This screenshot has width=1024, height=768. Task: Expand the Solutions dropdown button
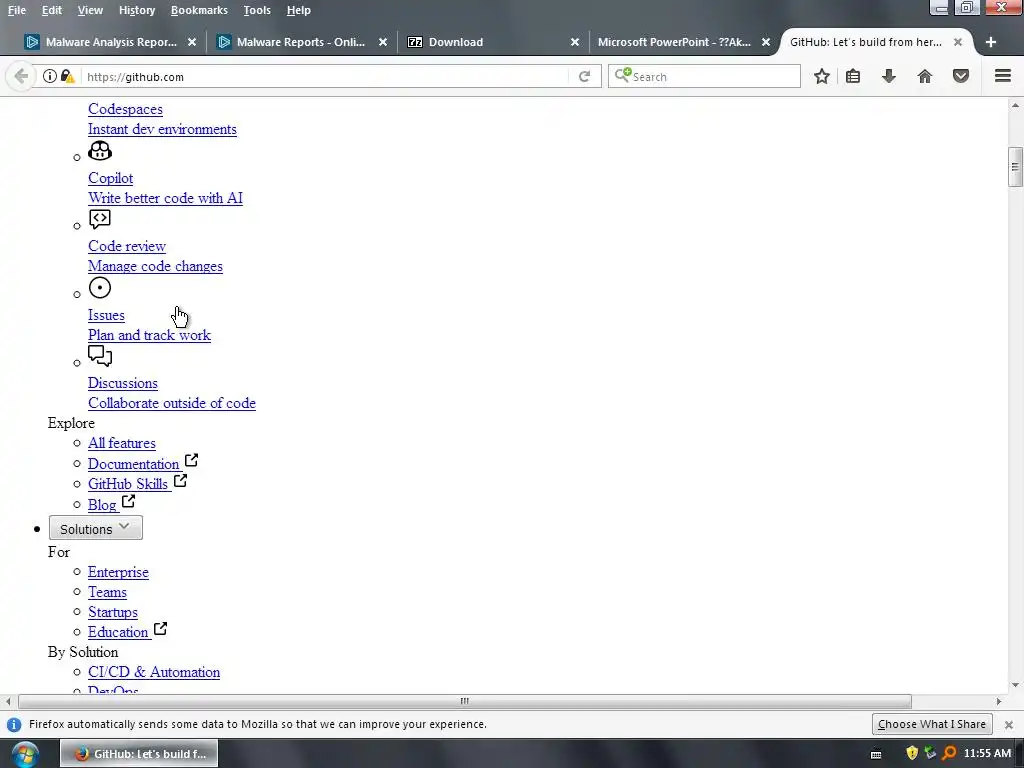95,528
